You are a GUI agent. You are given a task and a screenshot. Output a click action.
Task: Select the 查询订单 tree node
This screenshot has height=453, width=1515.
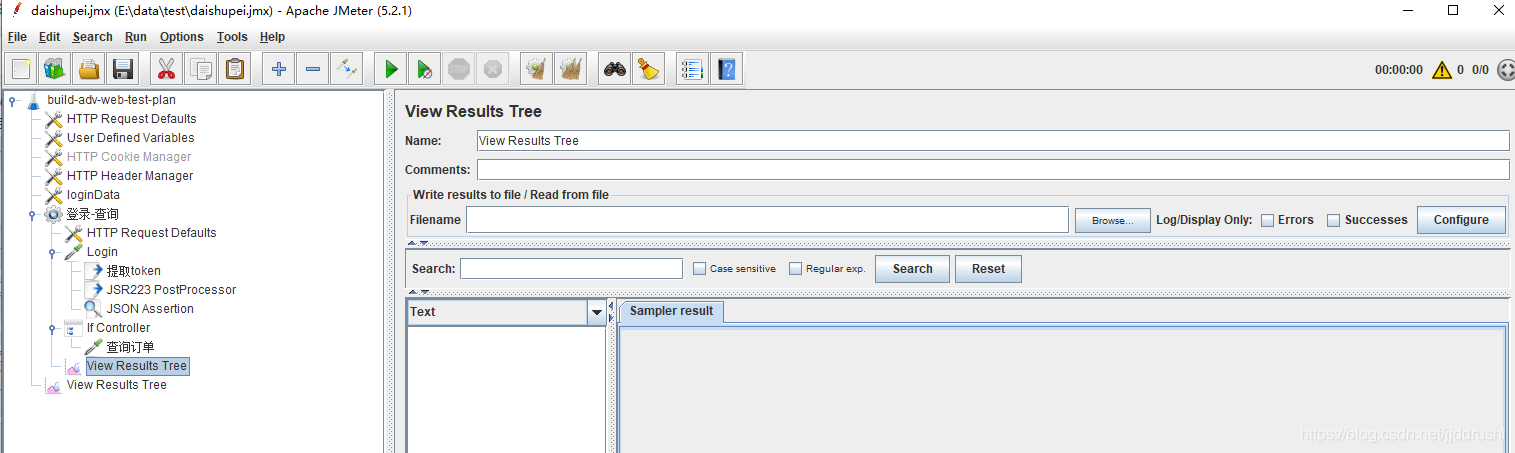tap(130, 347)
